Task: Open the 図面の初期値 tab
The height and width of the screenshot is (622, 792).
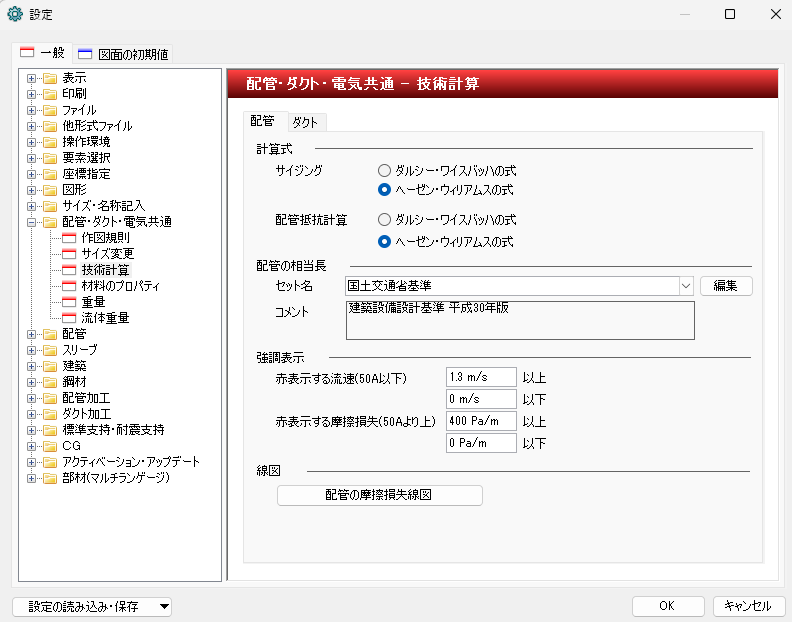Action: [x=125, y=53]
